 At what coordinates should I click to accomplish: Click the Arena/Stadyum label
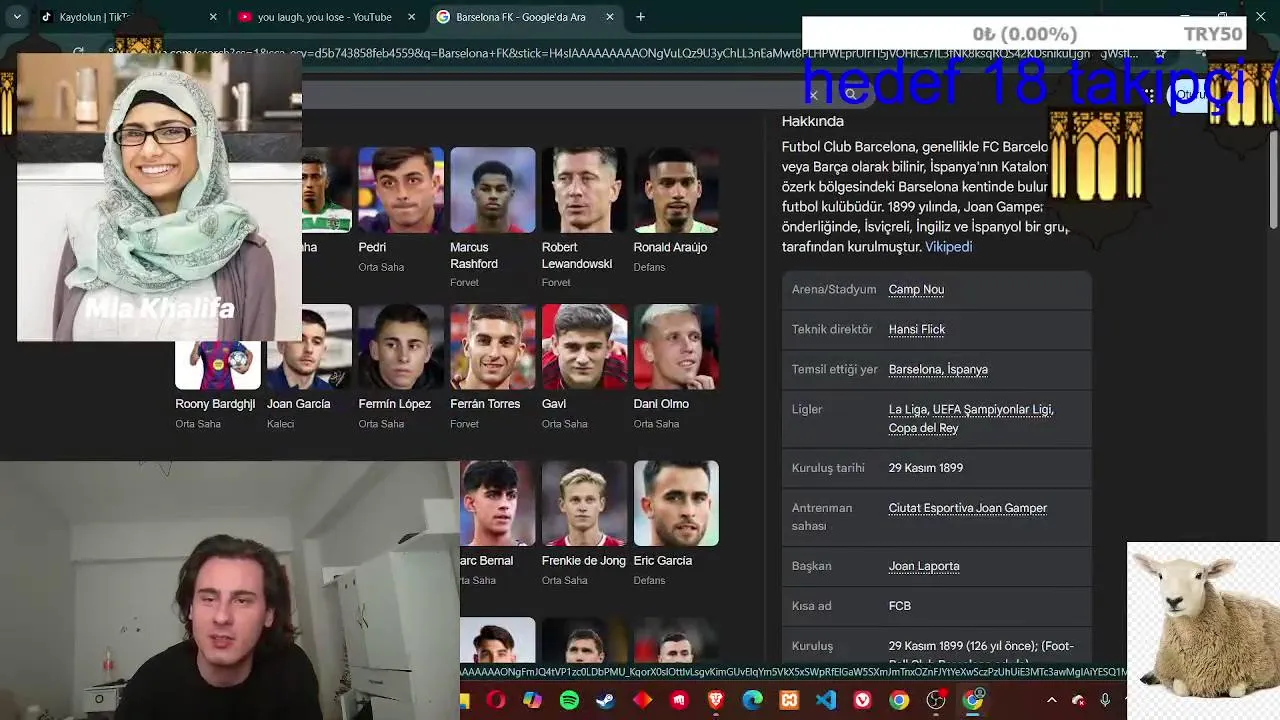pyautogui.click(x=834, y=289)
